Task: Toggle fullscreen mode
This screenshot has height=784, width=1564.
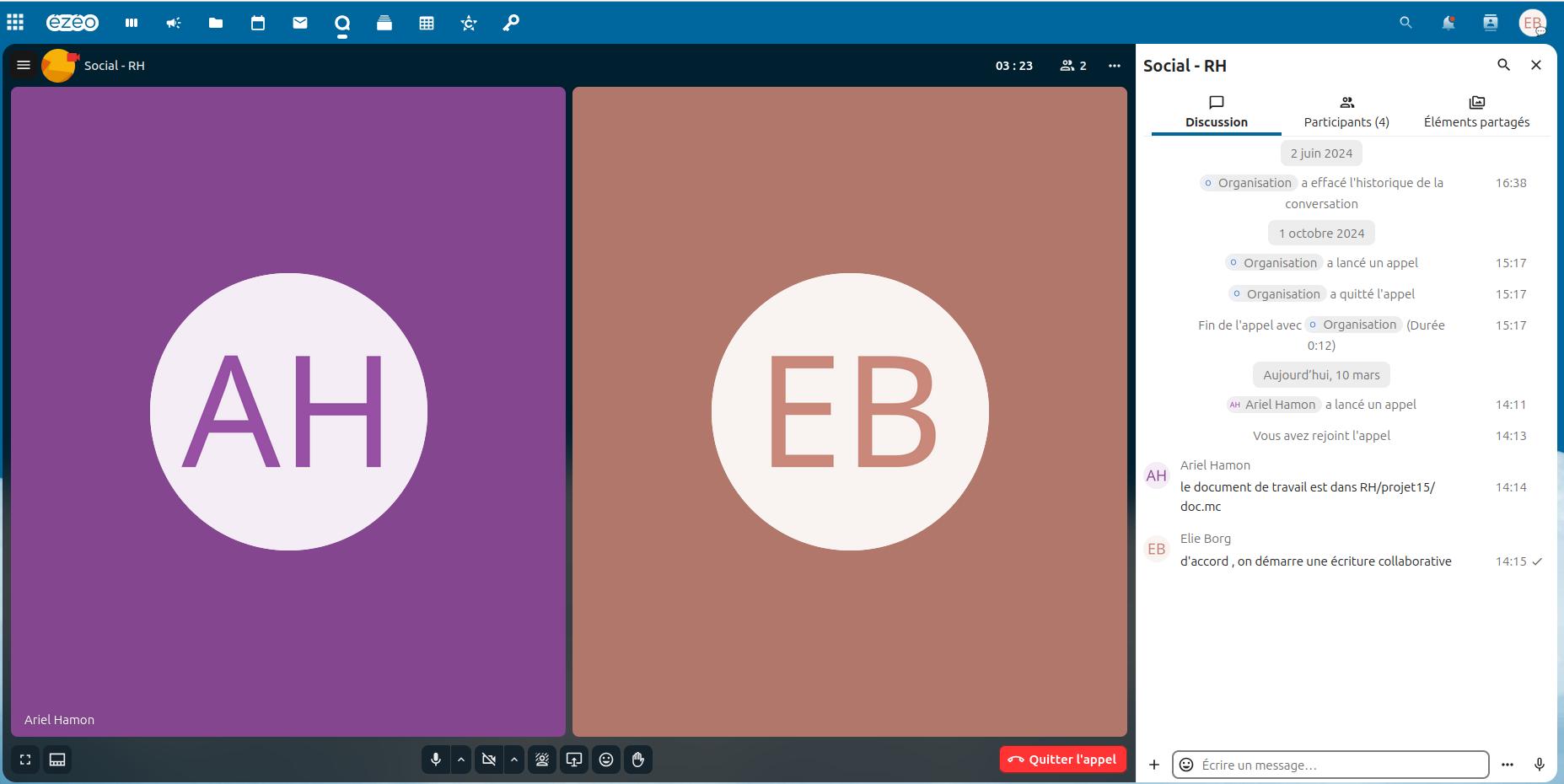Action: (25, 760)
